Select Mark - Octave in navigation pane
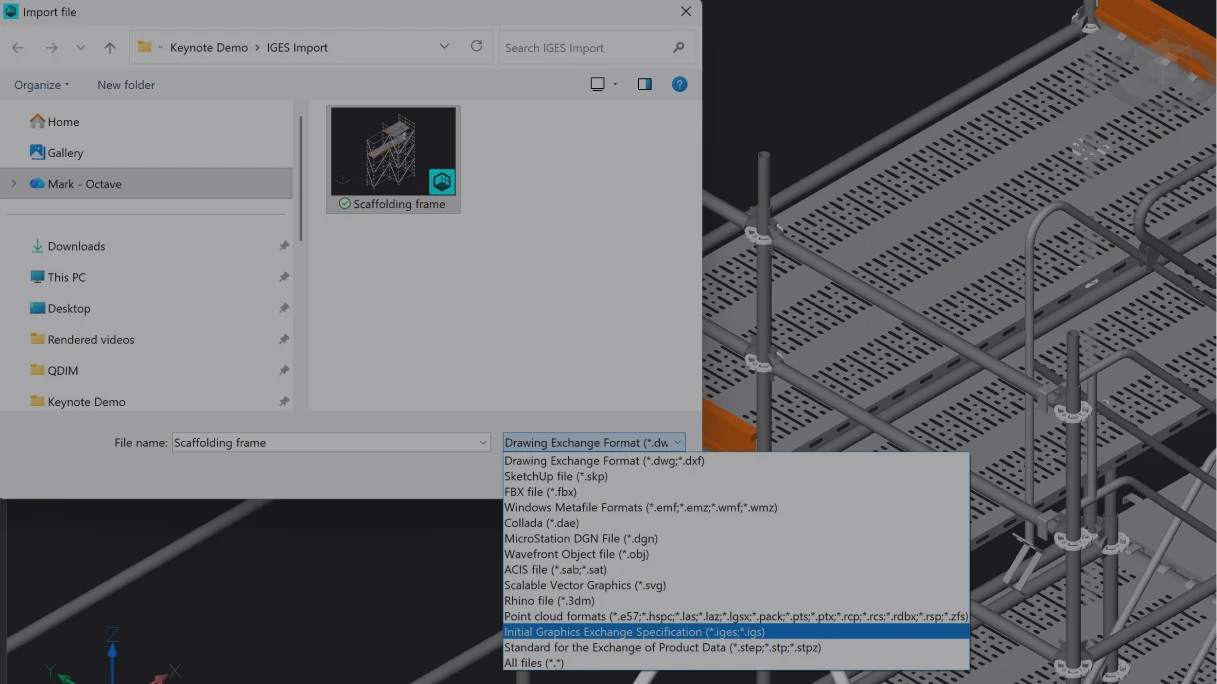This screenshot has width=1217, height=684. [x=146, y=184]
